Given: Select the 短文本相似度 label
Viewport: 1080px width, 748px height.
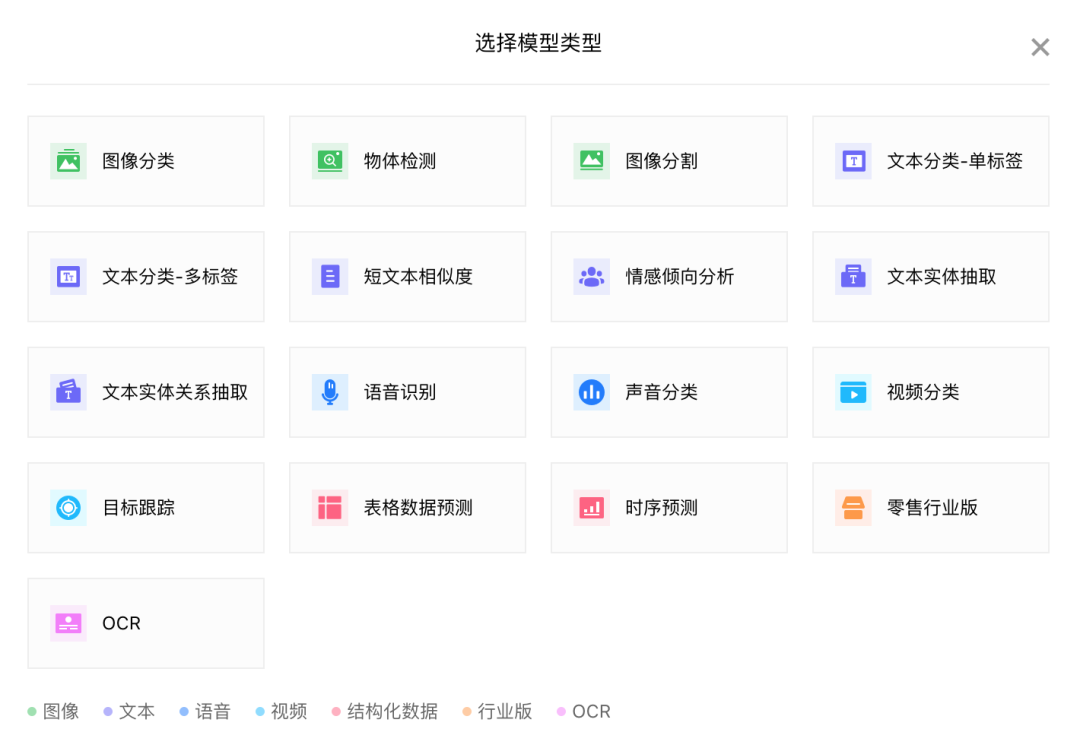Looking at the screenshot, I should point(418,277).
